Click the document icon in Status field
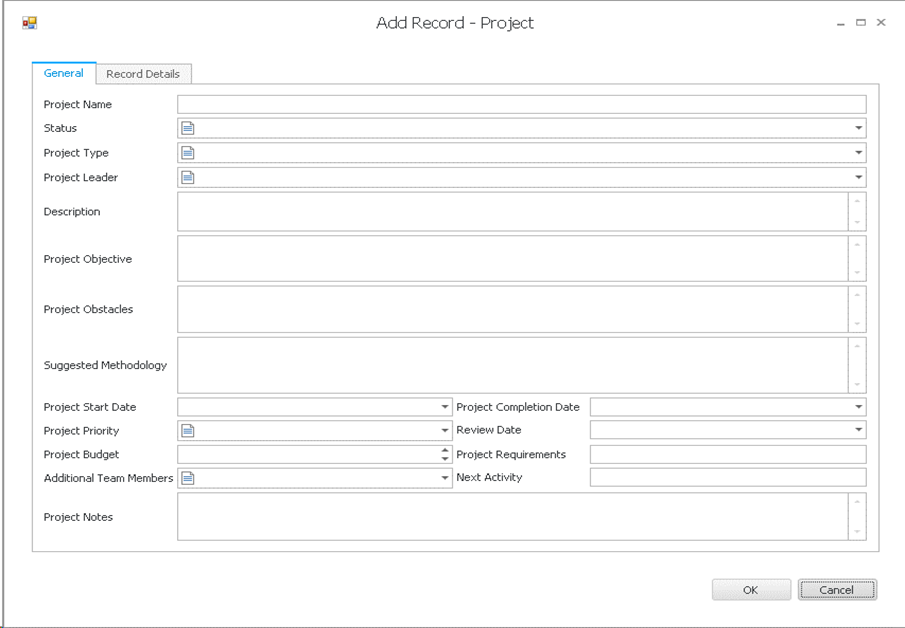Image resolution: width=905 pixels, height=628 pixels. [188, 128]
